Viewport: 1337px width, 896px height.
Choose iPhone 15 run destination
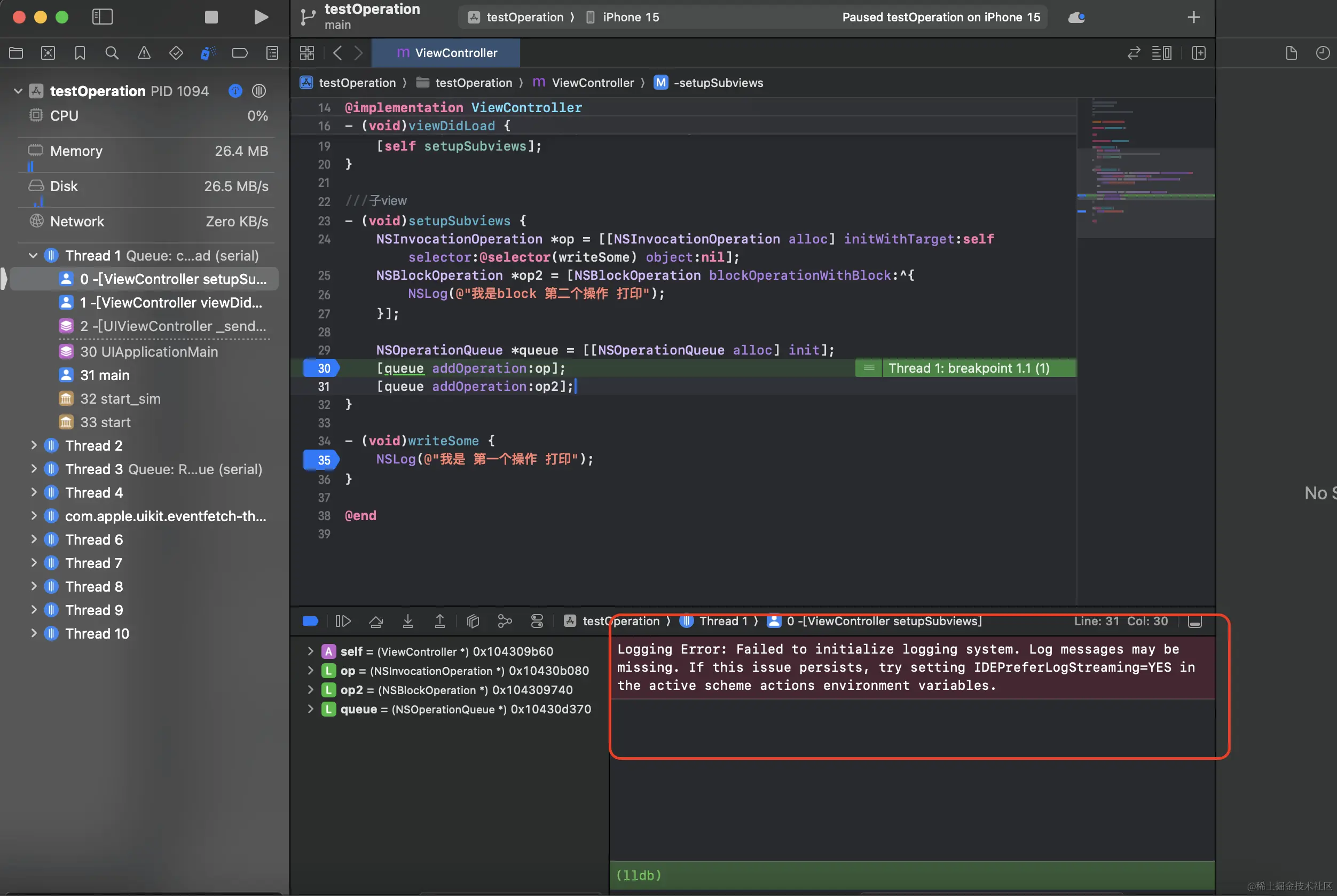coord(623,17)
